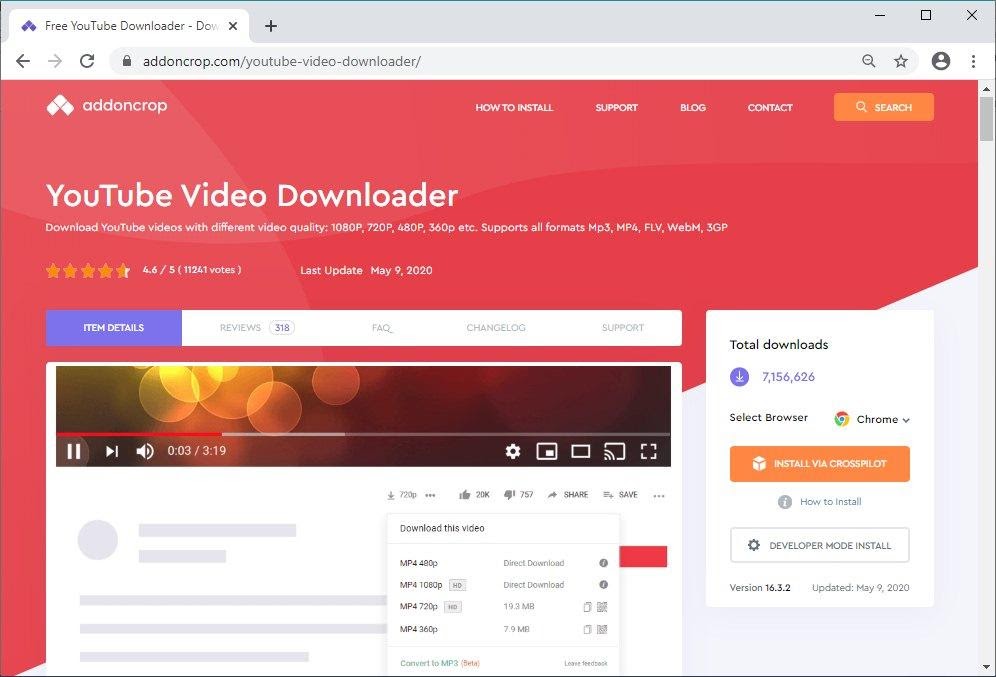Image resolution: width=996 pixels, height=677 pixels.
Task: Open the three dots after SAVE
Action: pyautogui.click(x=659, y=495)
